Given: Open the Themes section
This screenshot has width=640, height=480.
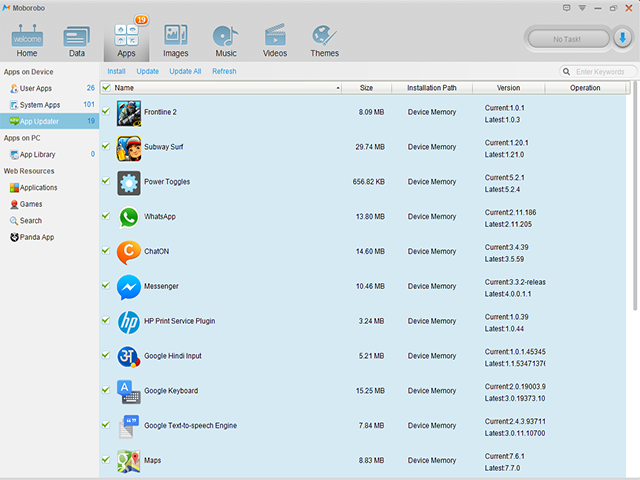Looking at the screenshot, I should click(x=324, y=41).
